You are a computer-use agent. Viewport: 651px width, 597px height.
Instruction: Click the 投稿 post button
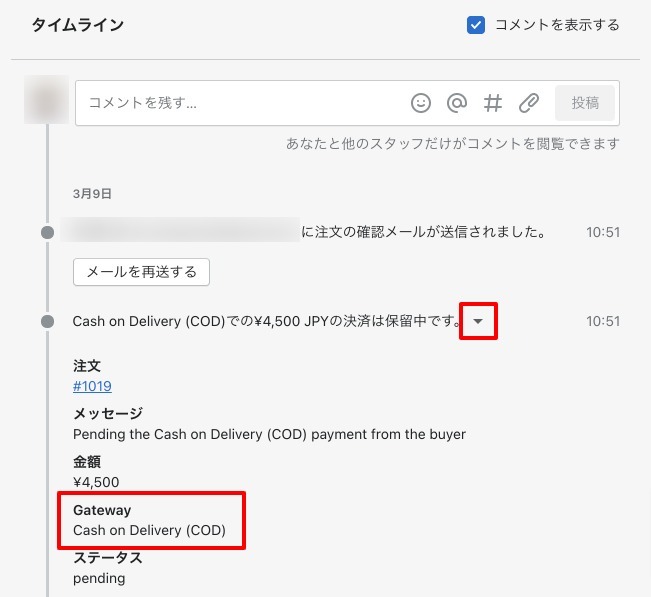pos(585,103)
